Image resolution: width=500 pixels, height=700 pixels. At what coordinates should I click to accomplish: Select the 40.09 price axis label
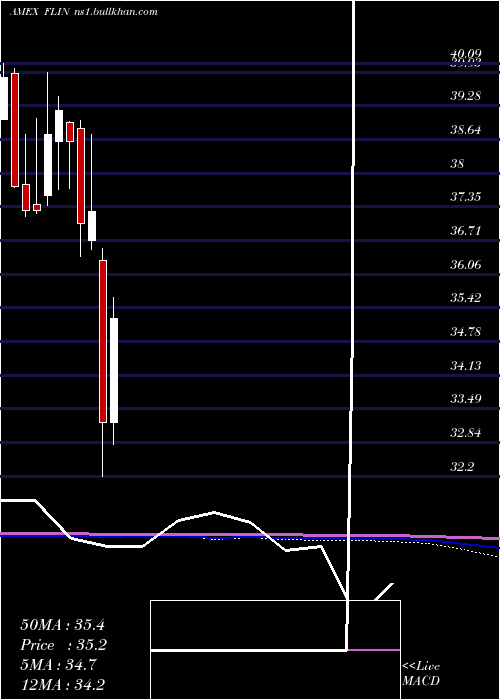465,54
